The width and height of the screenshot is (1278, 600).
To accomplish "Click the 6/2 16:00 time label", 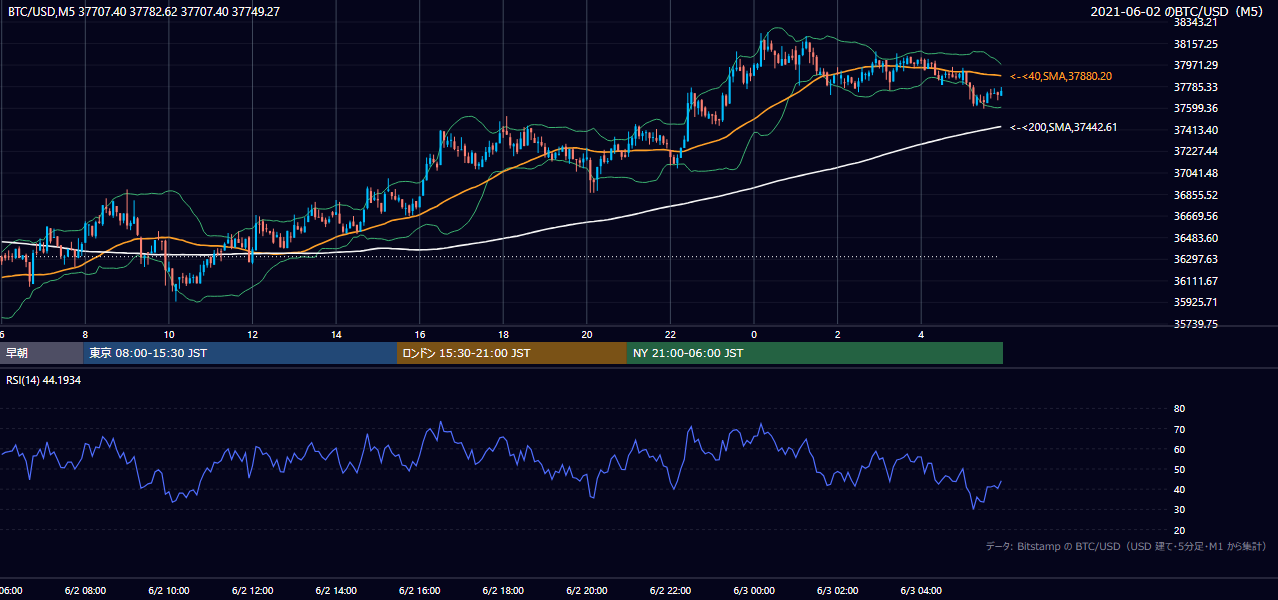I will click(x=420, y=591).
